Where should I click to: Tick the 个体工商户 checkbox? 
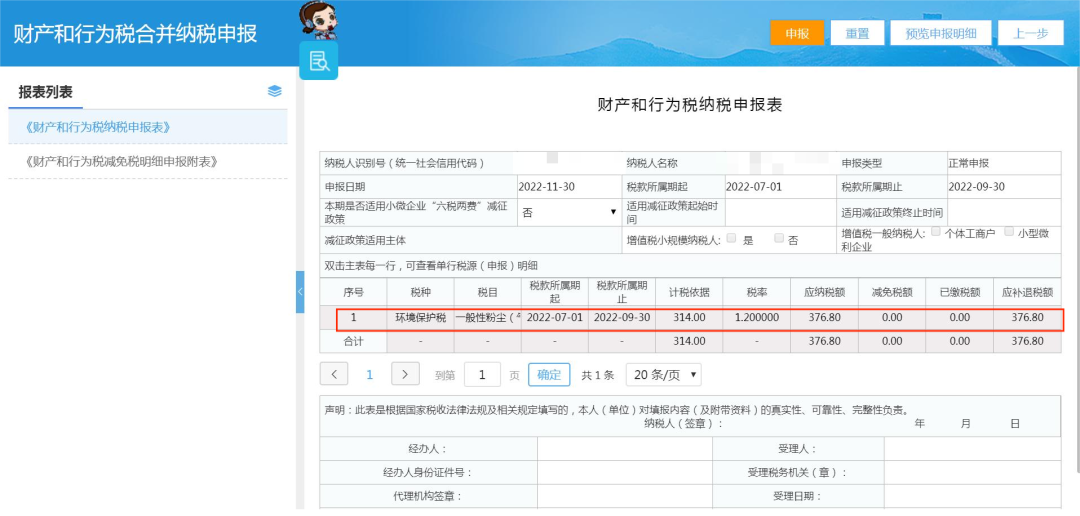935,232
